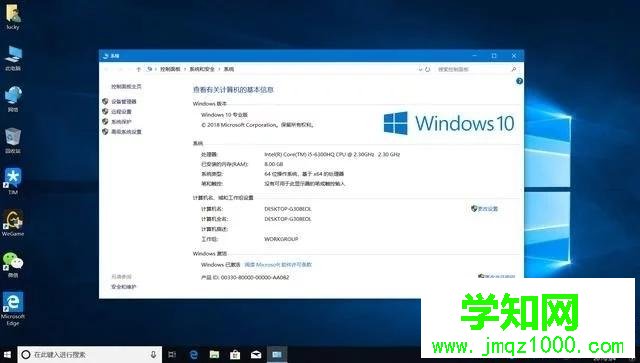Open 高级系统设置 (Advanced system settings) link
This screenshot has height=363, width=640.
127,132
